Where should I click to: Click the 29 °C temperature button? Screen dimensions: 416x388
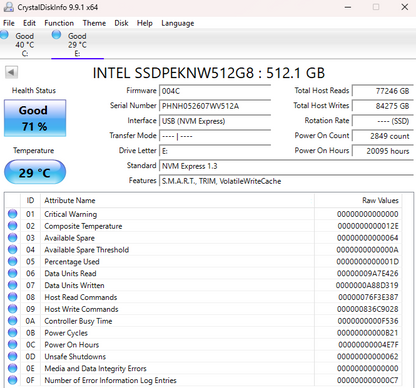(x=35, y=172)
